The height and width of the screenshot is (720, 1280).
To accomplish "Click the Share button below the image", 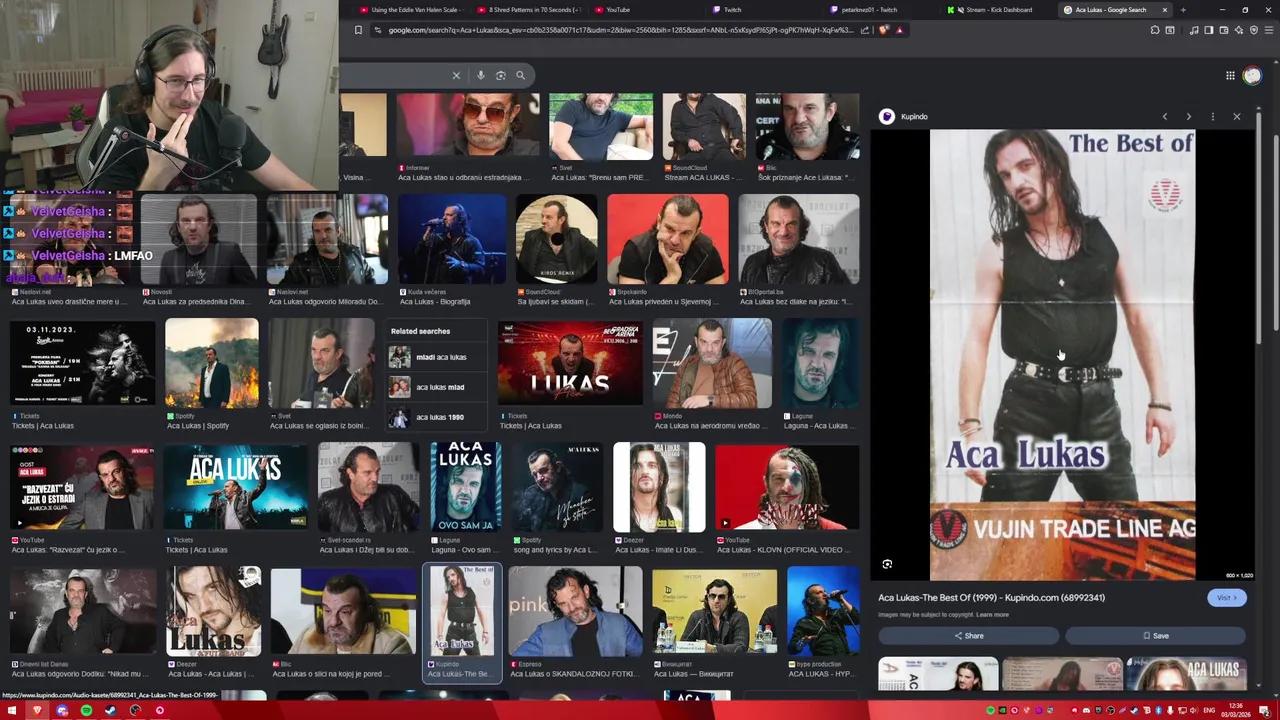I will click(x=968, y=635).
